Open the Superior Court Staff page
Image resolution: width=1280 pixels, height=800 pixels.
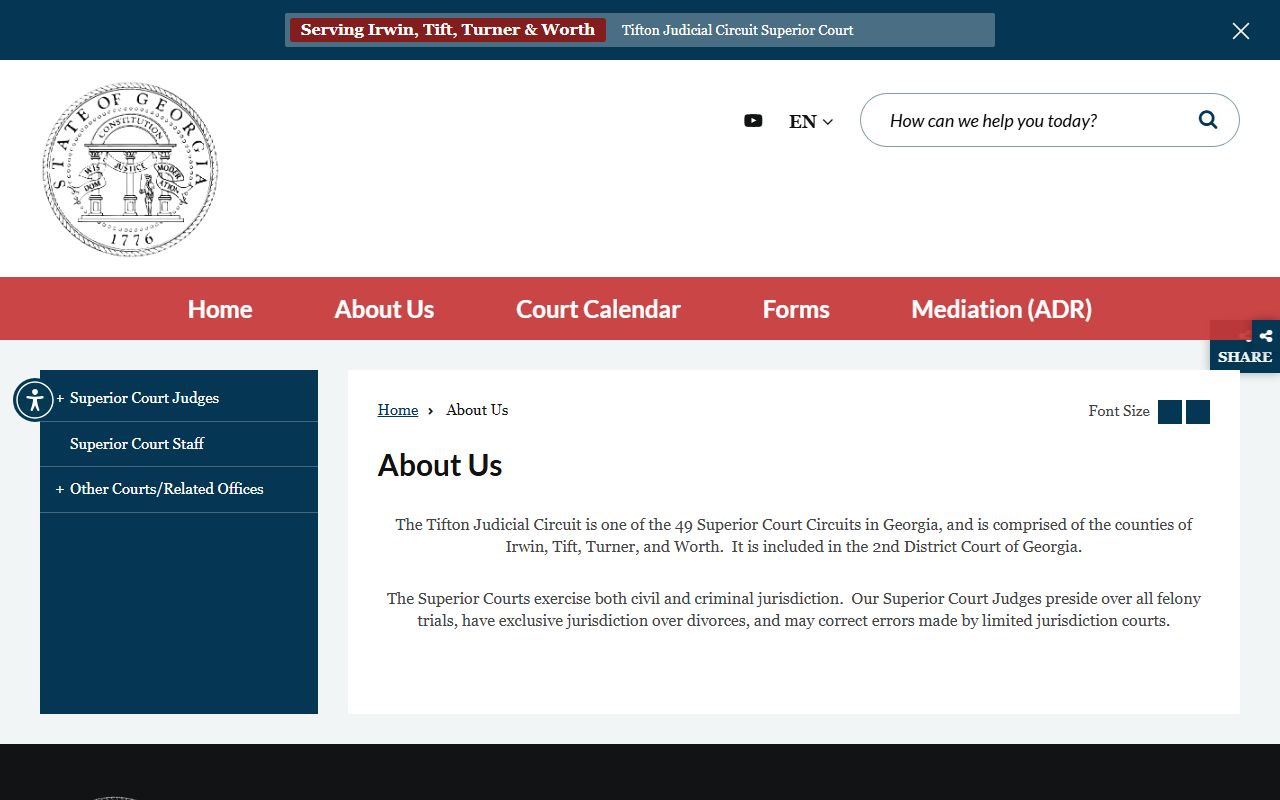click(x=137, y=444)
